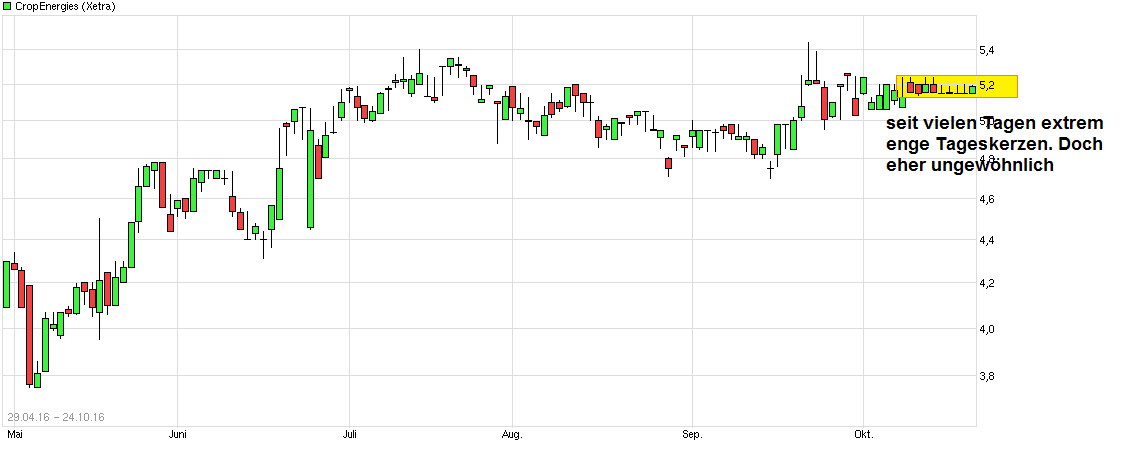Click the tall red candle at the early-May low
Viewport: 1124px width, 454px height.
point(29,335)
